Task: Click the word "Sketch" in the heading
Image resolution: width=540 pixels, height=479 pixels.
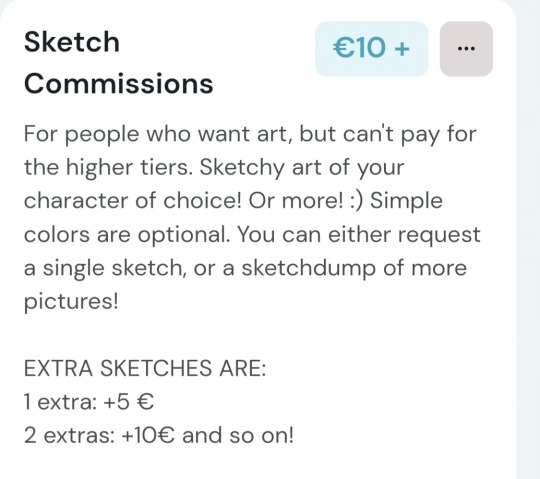Action: [x=72, y=42]
